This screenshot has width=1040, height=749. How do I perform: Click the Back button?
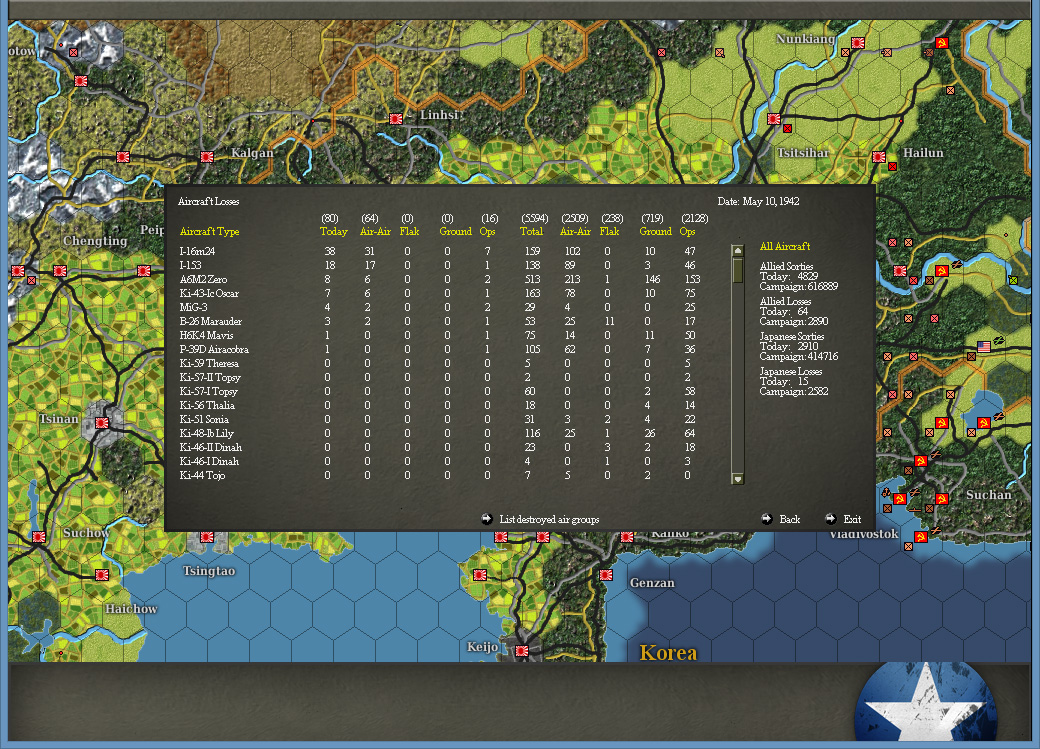click(x=790, y=519)
